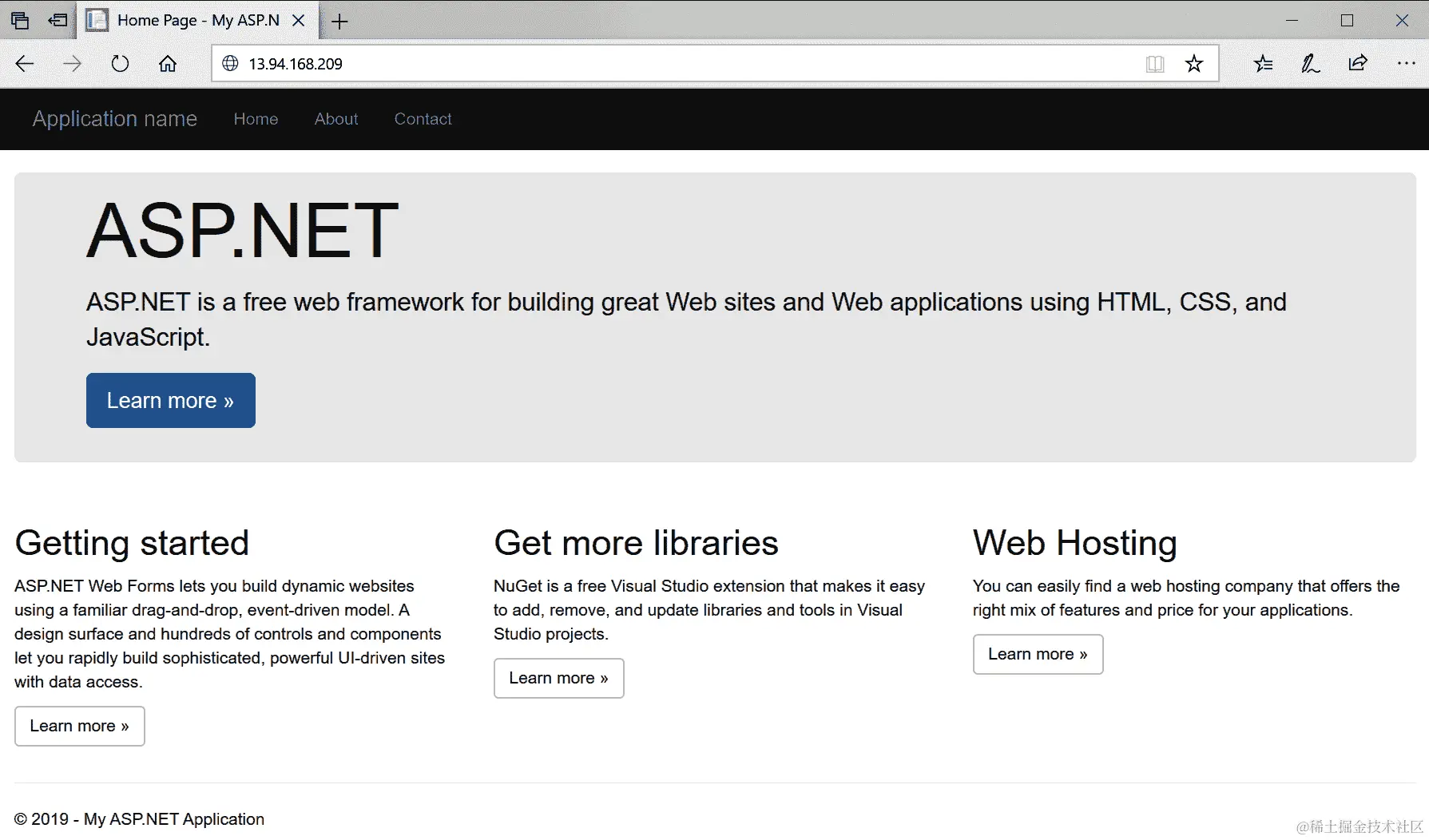This screenshot has height=840, width=1429.
Task: Click Learn more under Web Hosting
Action: pos(1038,654)
